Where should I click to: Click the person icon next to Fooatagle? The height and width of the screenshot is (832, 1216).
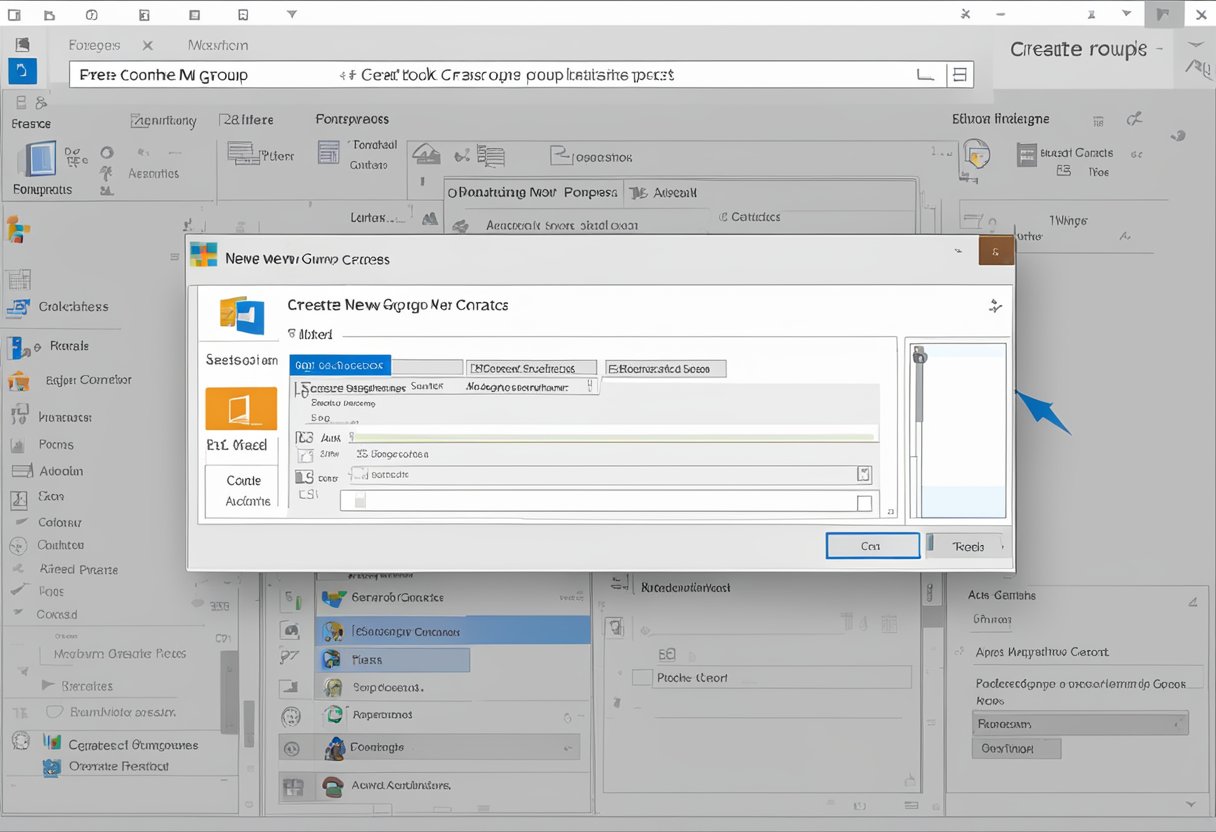tap(334, 748)
